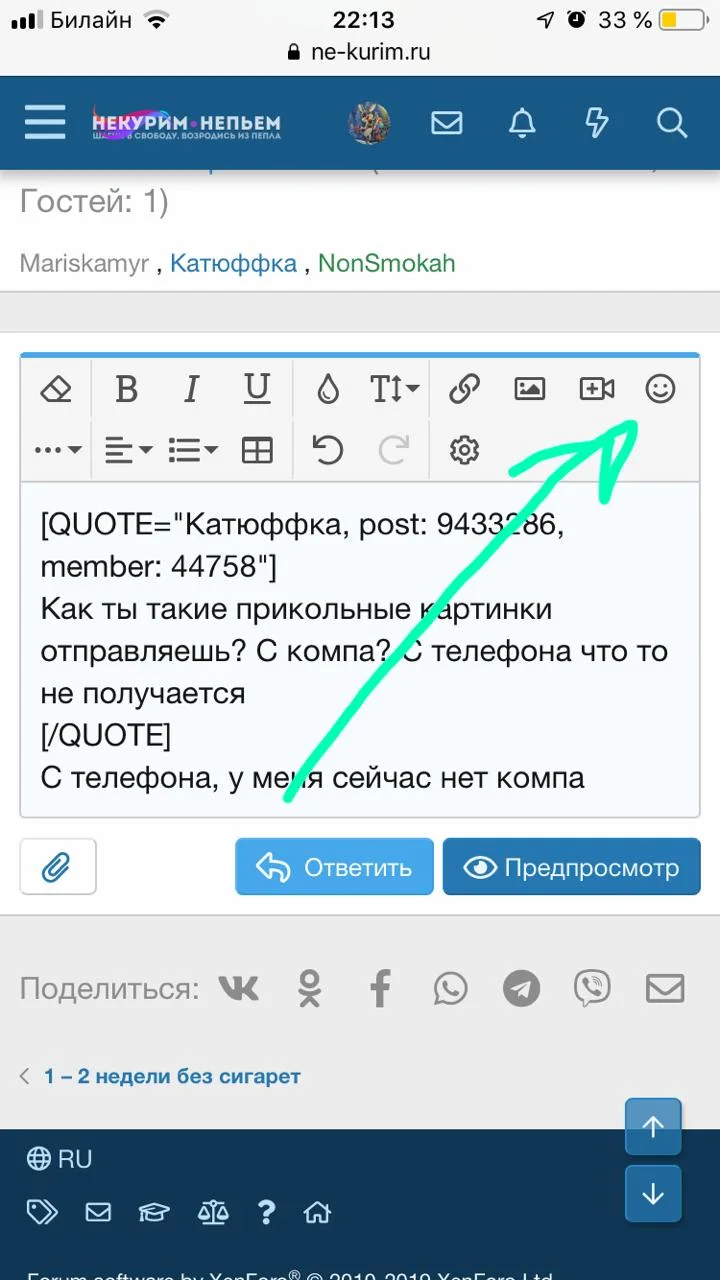Expand the list type dropdown

(193, 451)
